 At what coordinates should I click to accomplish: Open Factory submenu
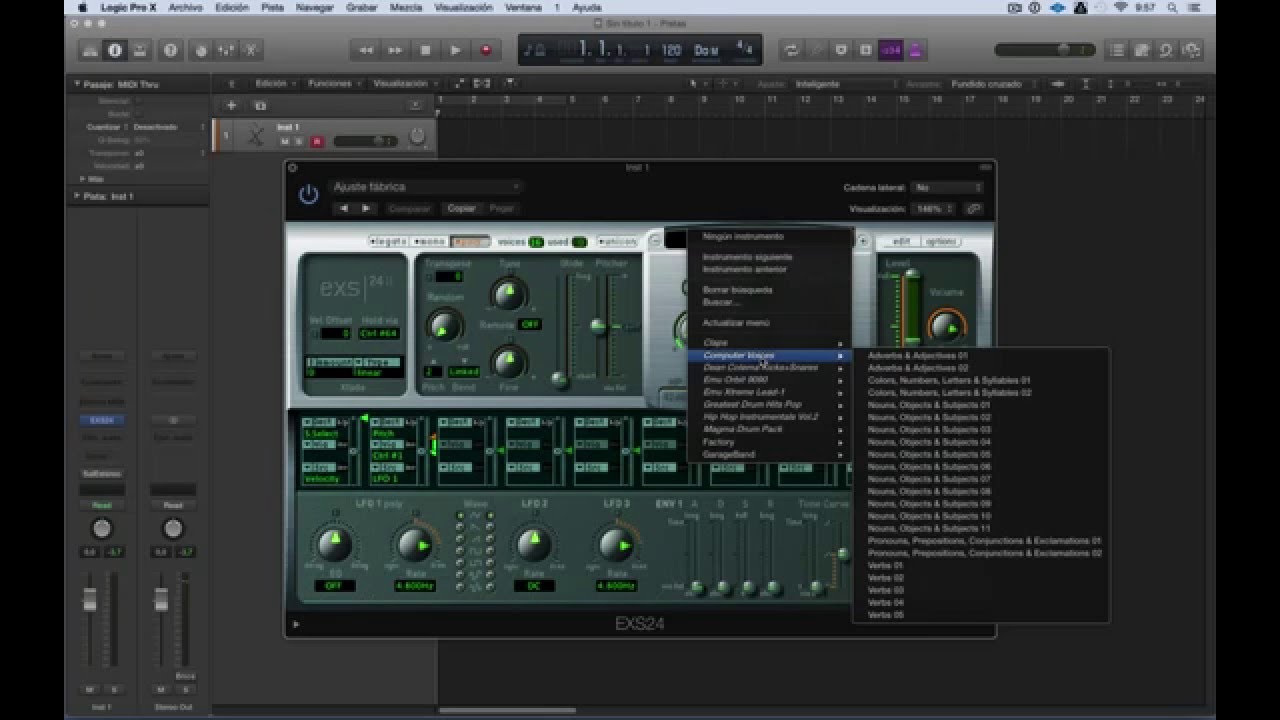click(770, 442)
